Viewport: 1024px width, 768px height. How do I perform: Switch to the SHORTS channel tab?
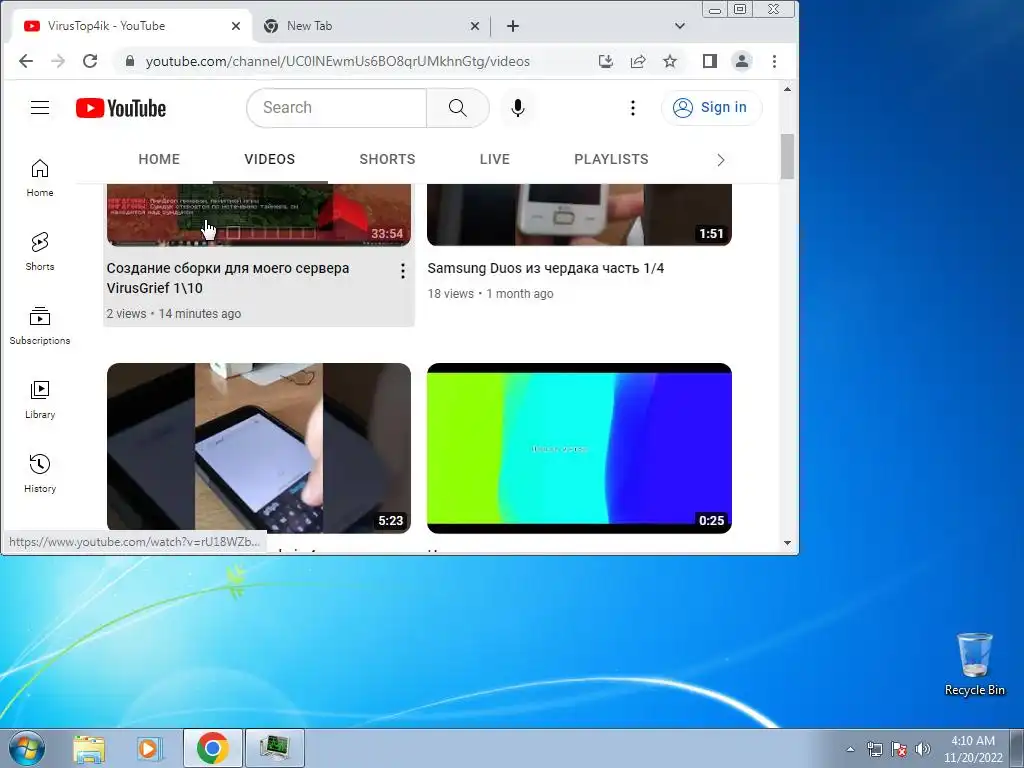click(387, 159)
